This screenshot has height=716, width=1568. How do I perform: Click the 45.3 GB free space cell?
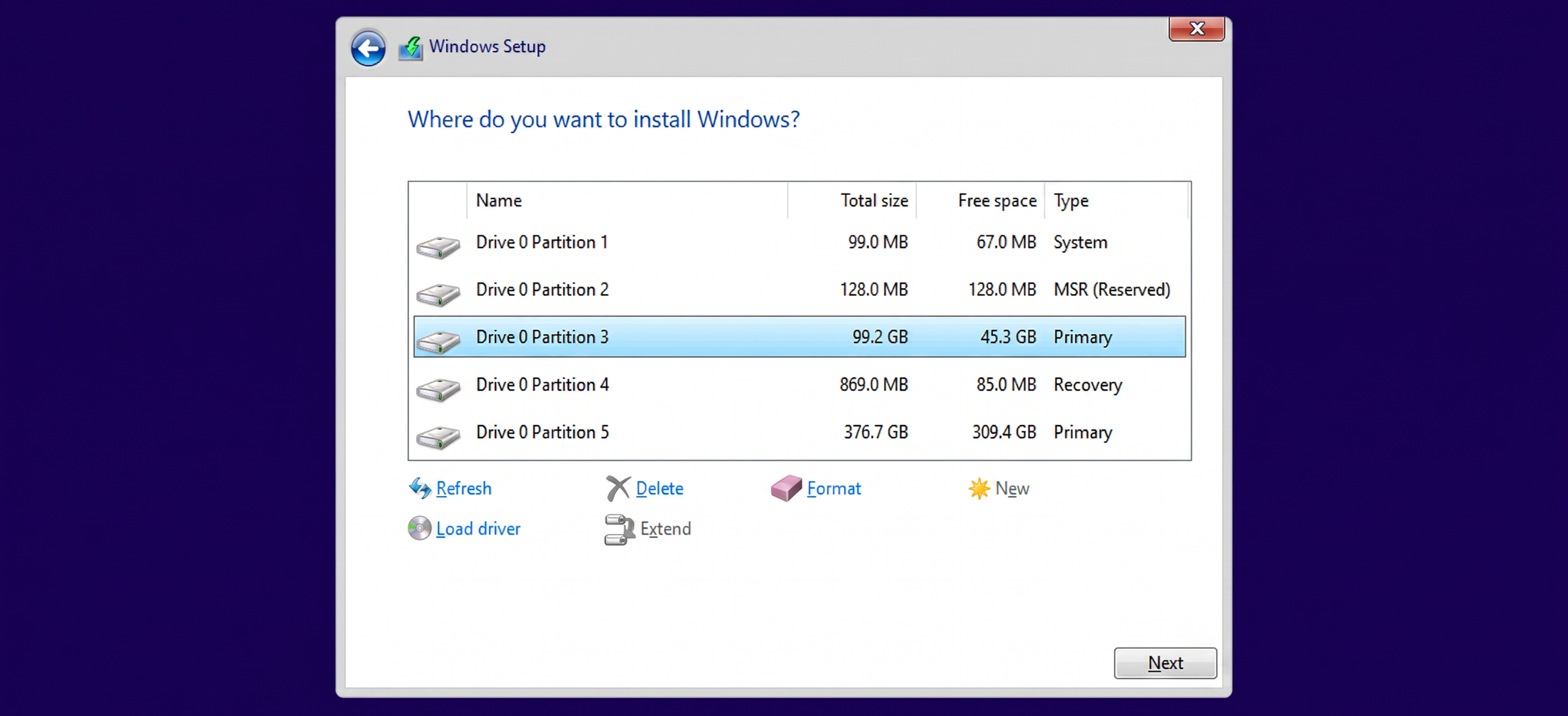1008,337
